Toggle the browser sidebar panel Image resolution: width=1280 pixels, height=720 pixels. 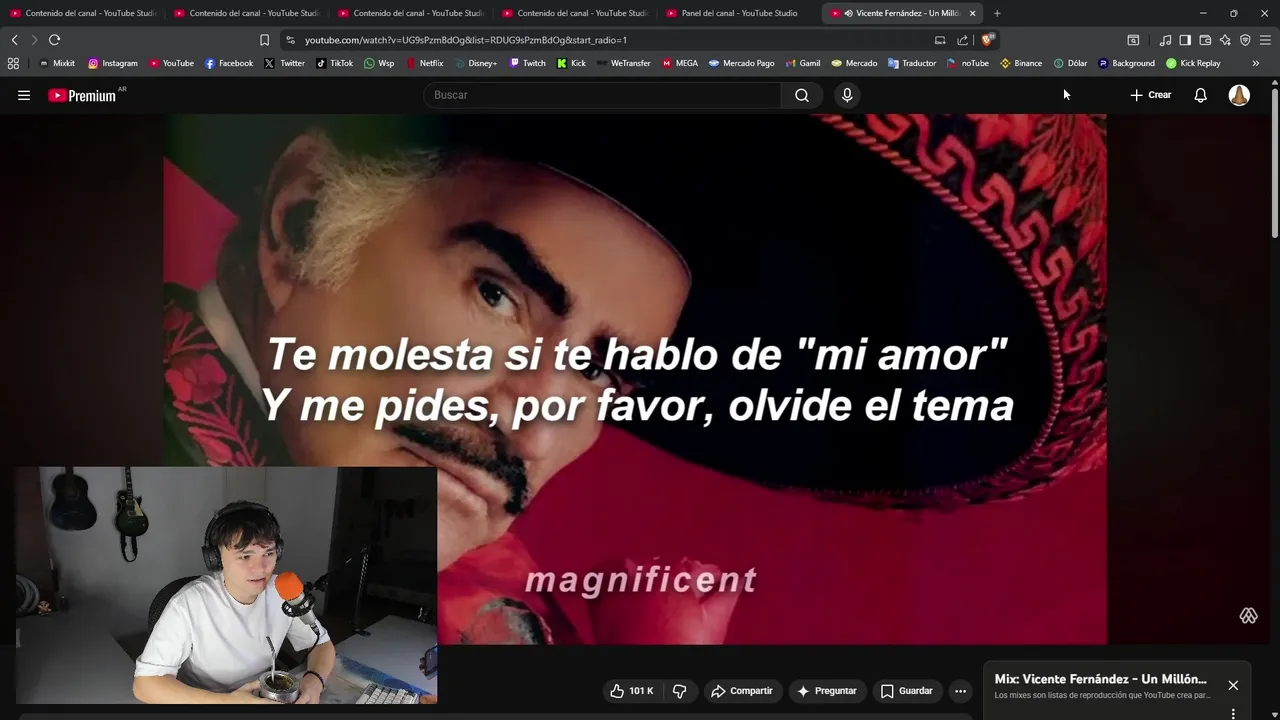[1185, 40]
